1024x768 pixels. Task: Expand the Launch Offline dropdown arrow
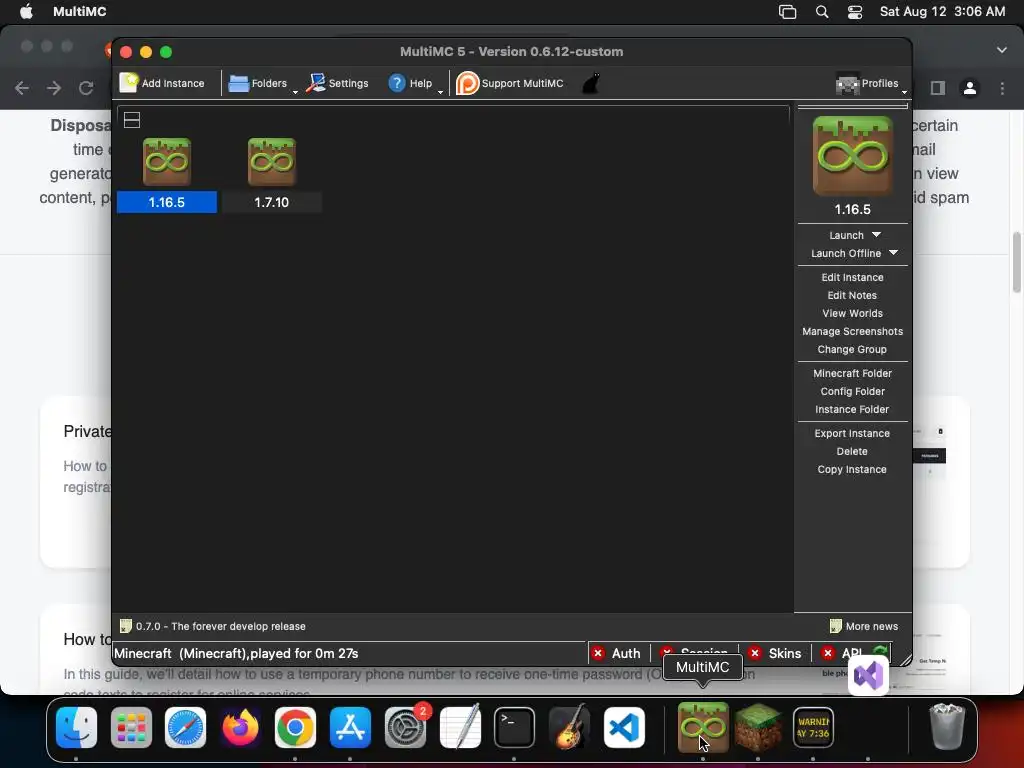click(893, 253)
